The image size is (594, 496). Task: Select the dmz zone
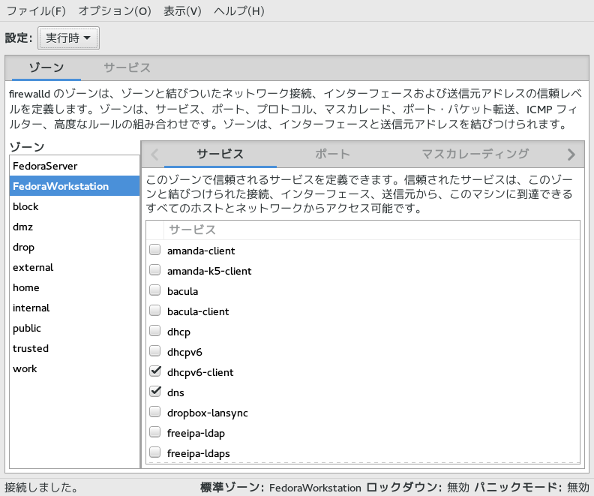coord(75,227)
